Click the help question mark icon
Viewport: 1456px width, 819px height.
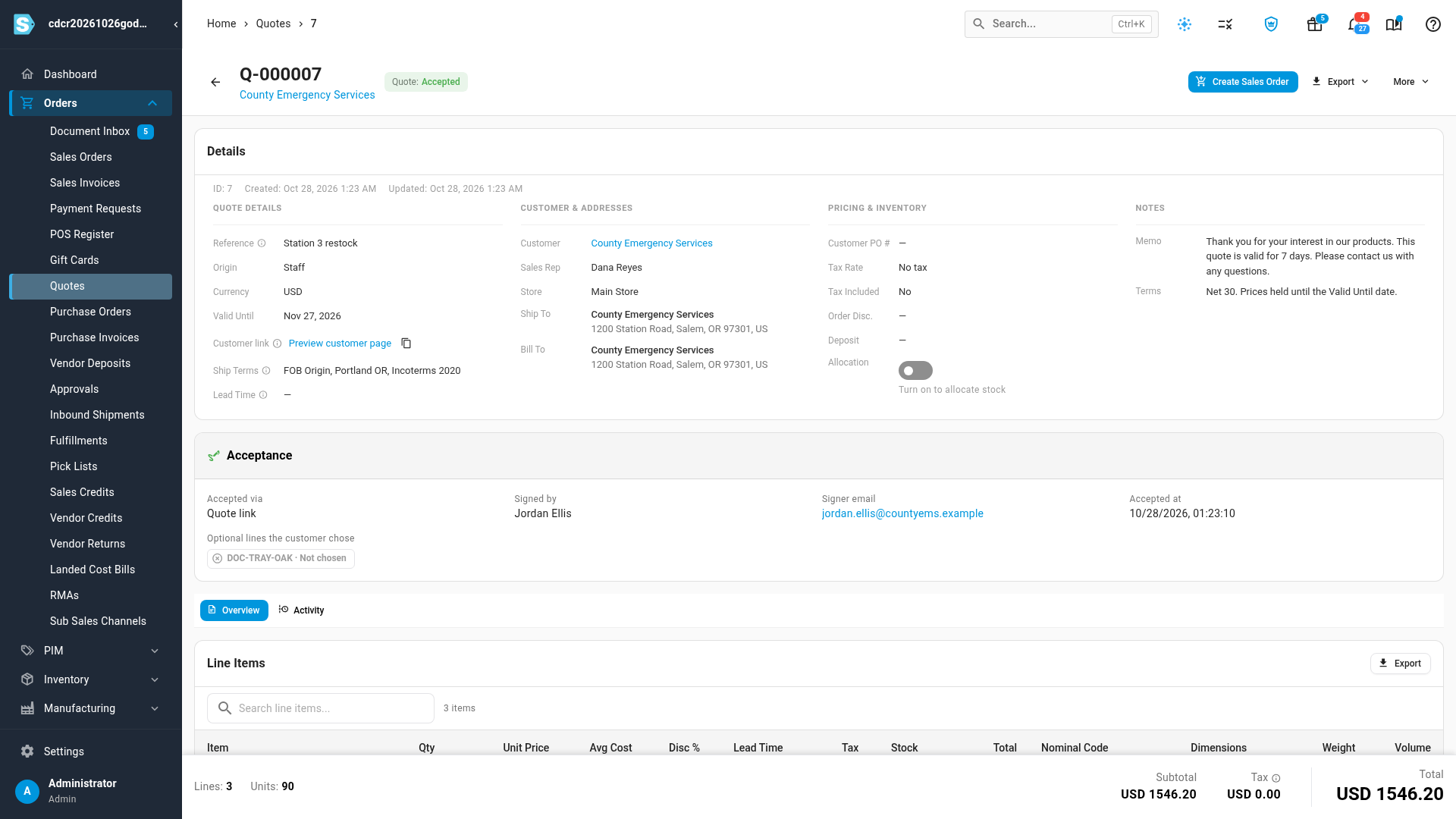[1432, 24]
